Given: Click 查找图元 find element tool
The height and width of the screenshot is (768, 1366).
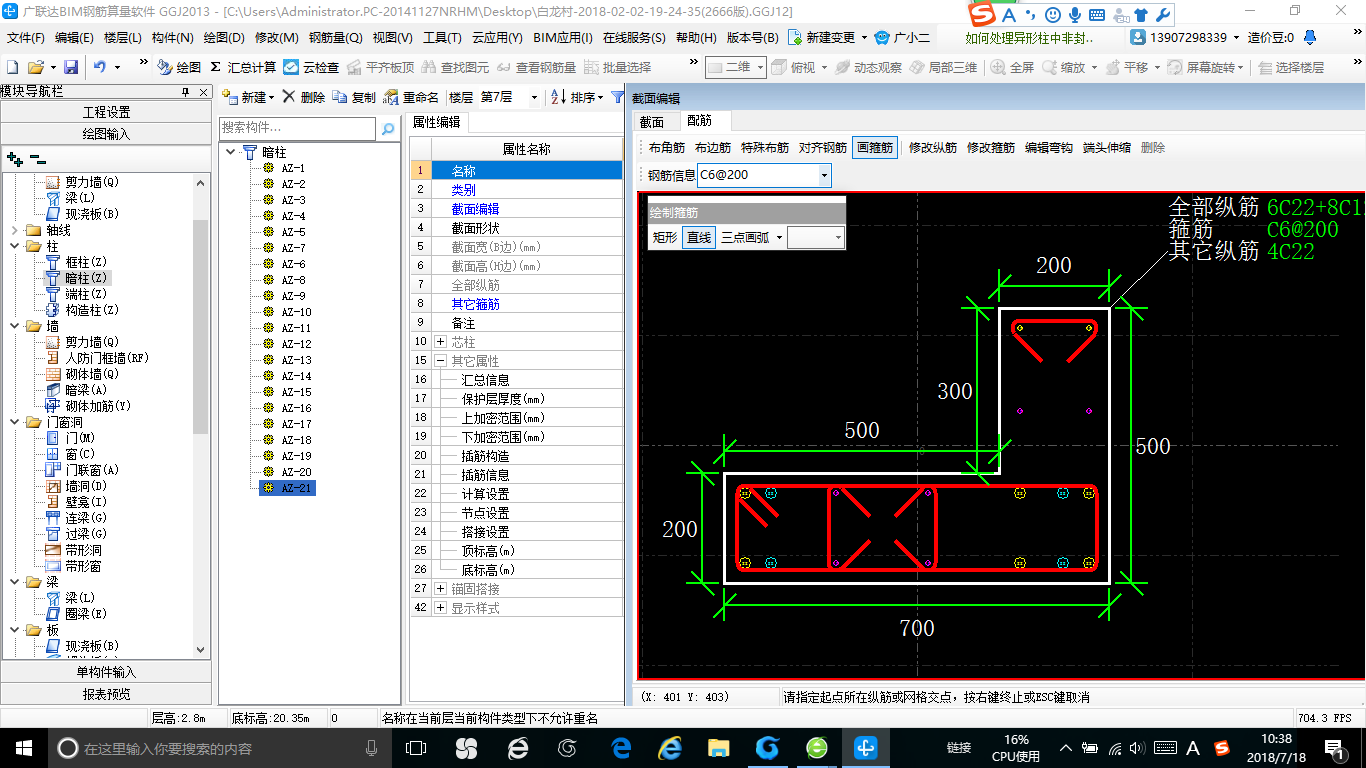Looking at the screenshot, I should tap(455, 67).
